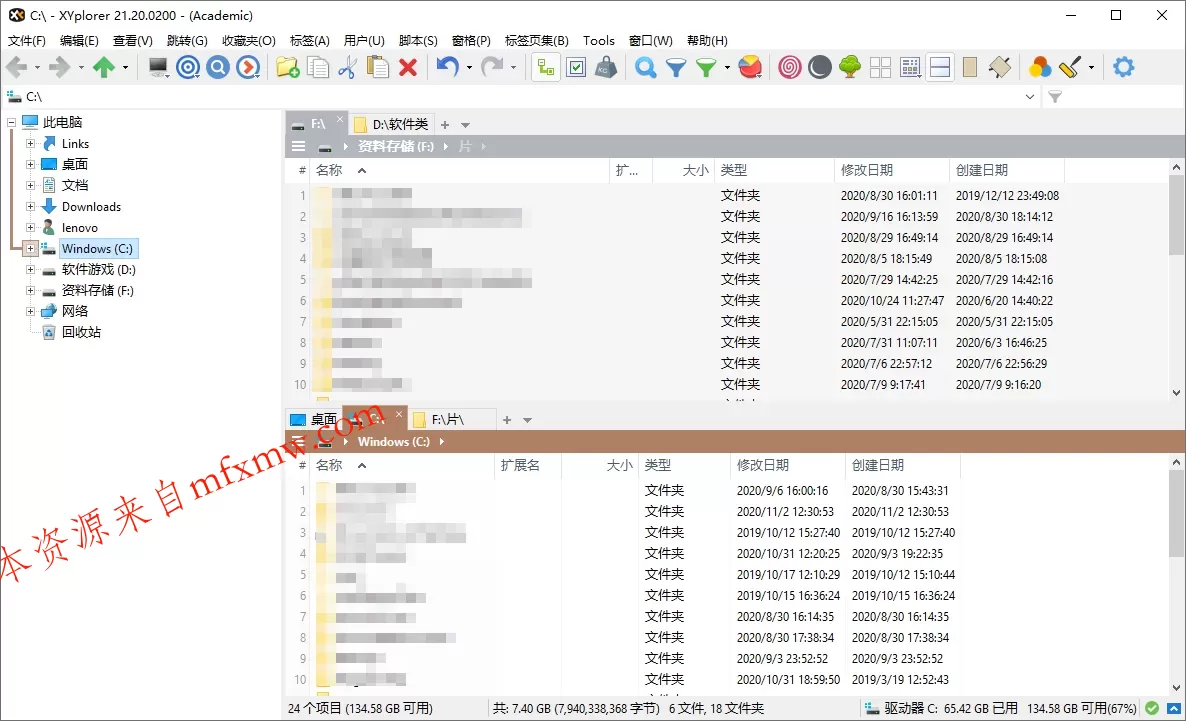Expand the 软件游戏 (D:) drive node
Viewport: 1186px width, 721px height.
[x=30, y=269]
